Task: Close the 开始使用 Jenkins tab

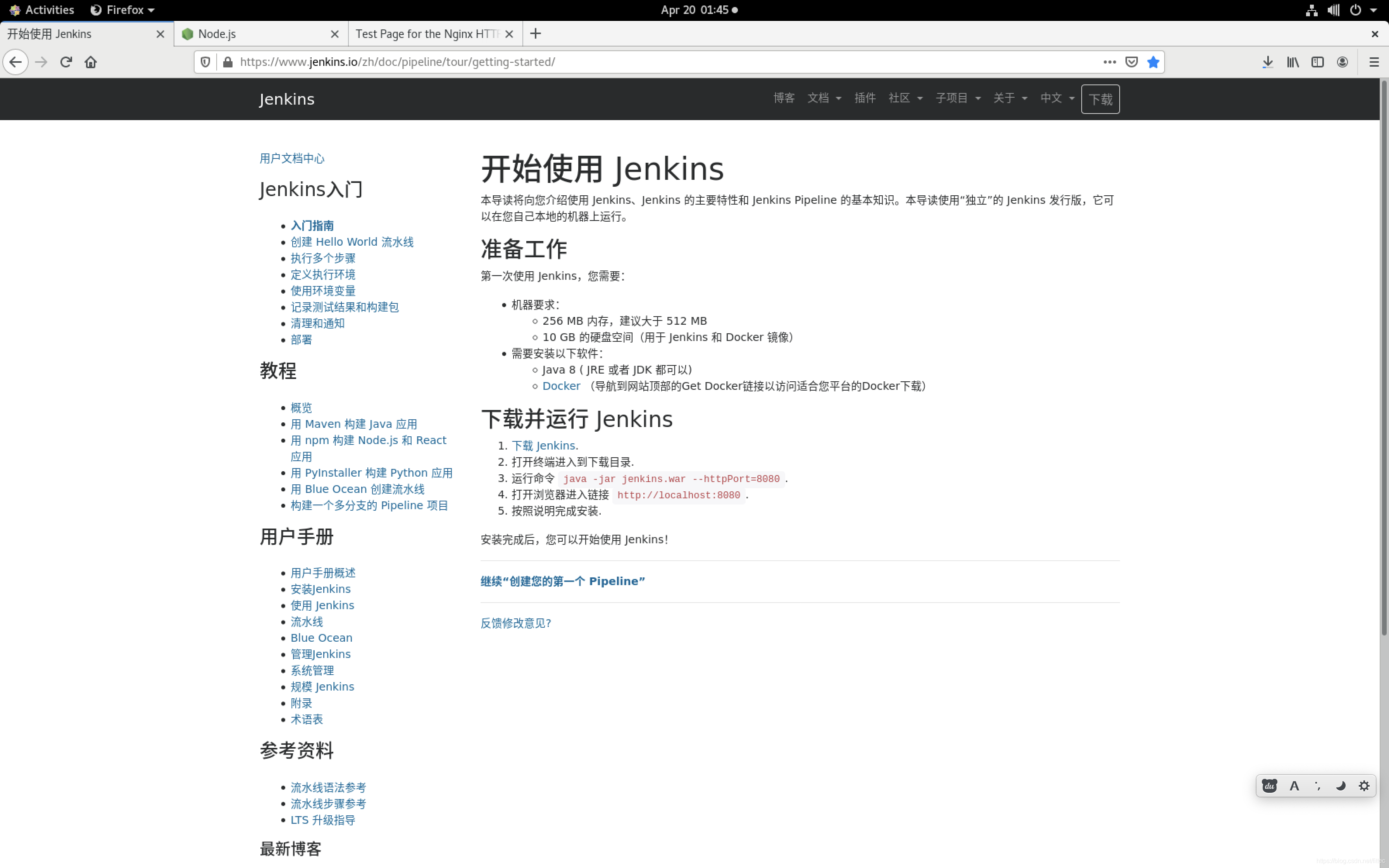Action: pyautogui.click(x=161, y=34)
